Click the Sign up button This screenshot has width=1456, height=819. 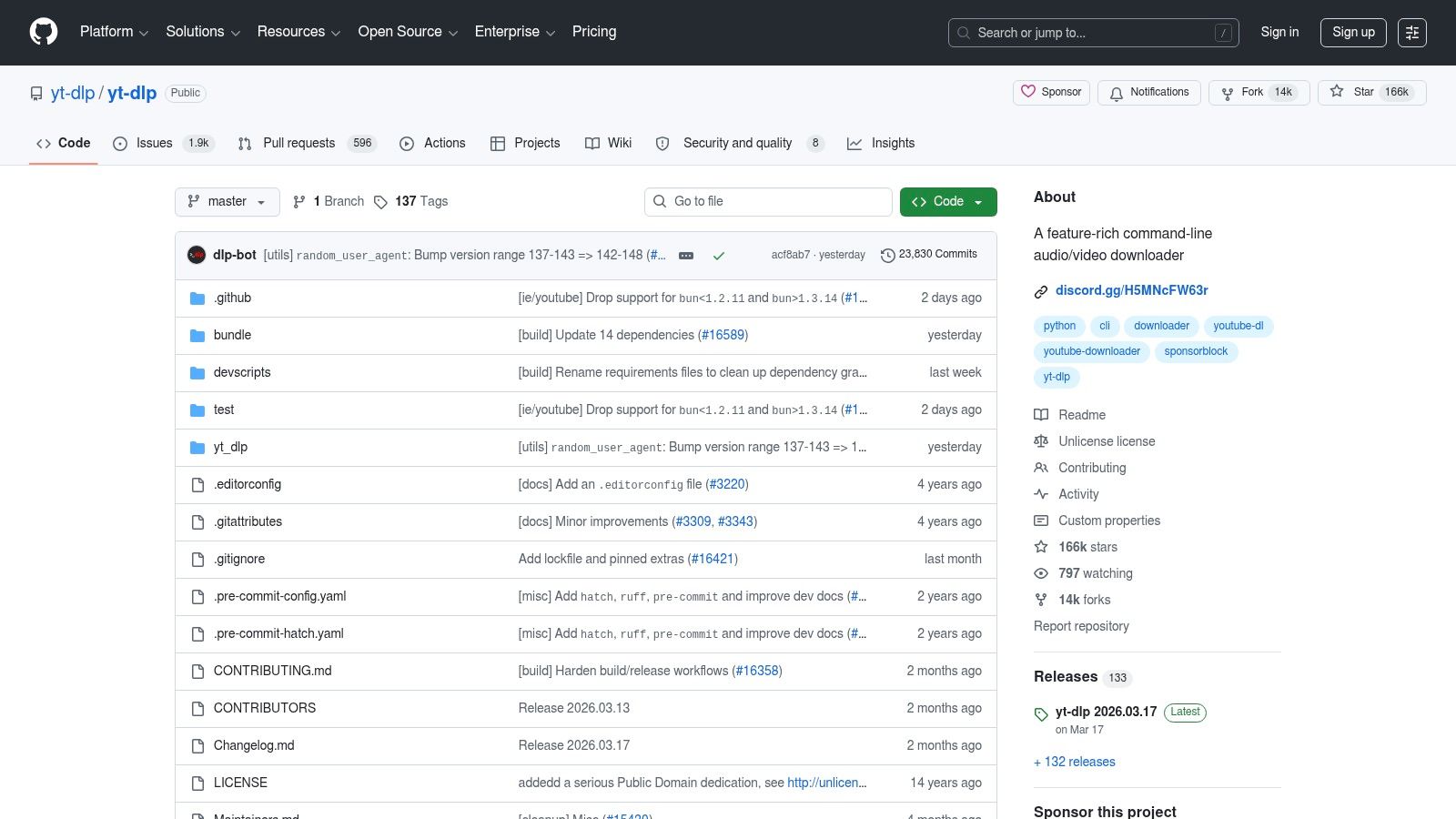(x=1354, y=32)
